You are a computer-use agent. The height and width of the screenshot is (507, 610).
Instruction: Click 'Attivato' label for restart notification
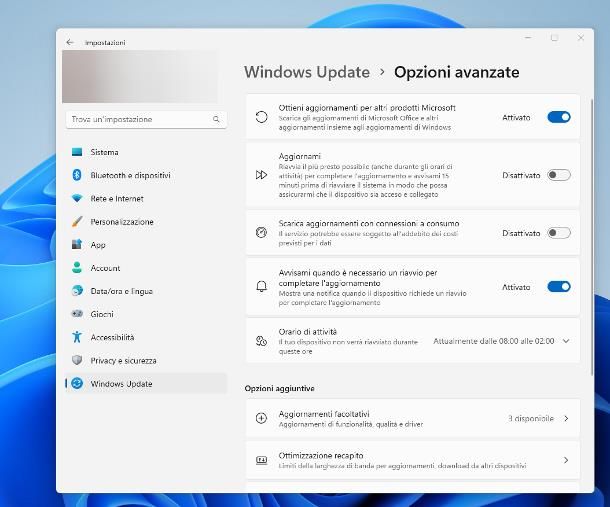[x=516, y=287]
